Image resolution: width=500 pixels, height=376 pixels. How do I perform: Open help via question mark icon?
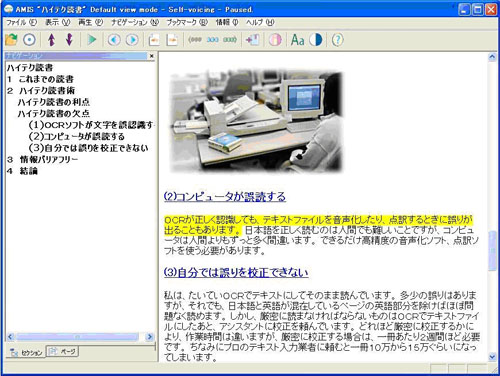pos(337,40)
